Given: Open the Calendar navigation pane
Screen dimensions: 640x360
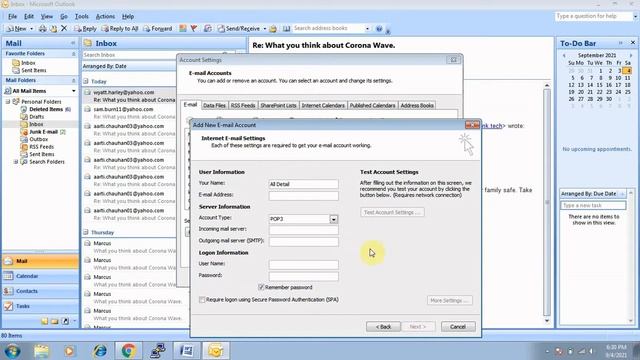Looking at the screenshot, I should (40, 276).
